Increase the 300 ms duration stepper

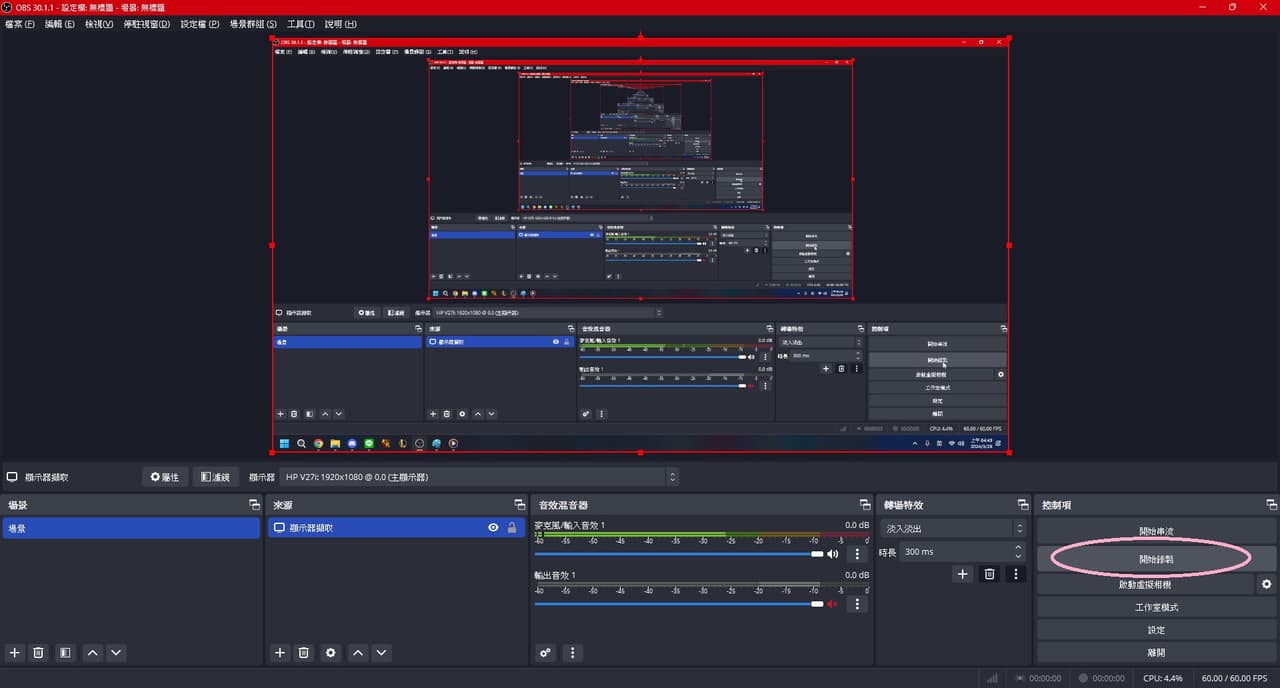[1019, 547]
